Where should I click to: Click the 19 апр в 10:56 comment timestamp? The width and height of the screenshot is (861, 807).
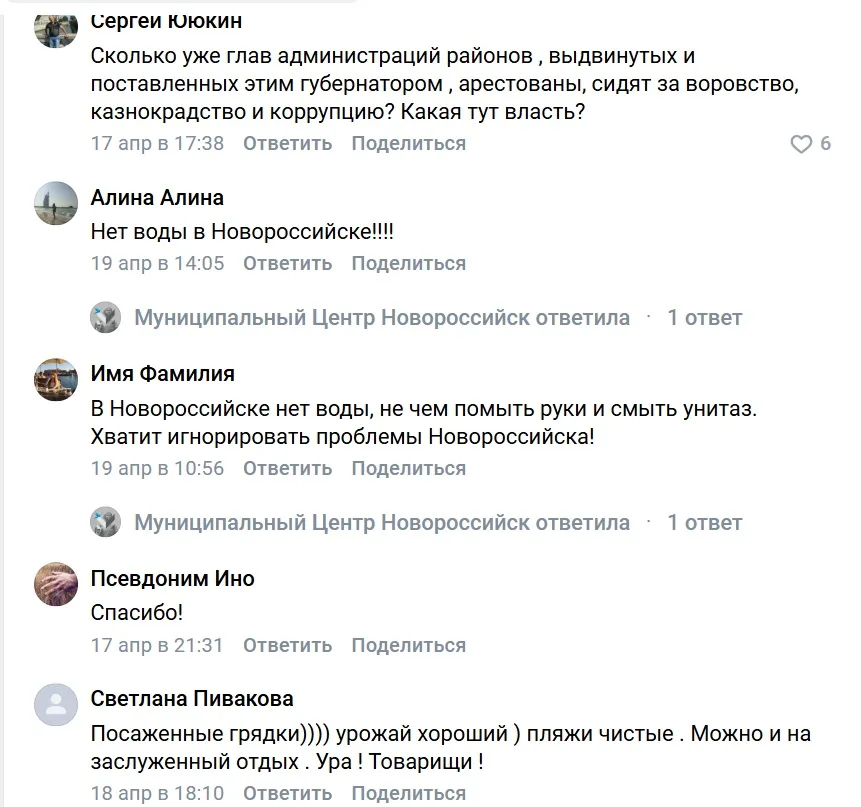point(157,468)
